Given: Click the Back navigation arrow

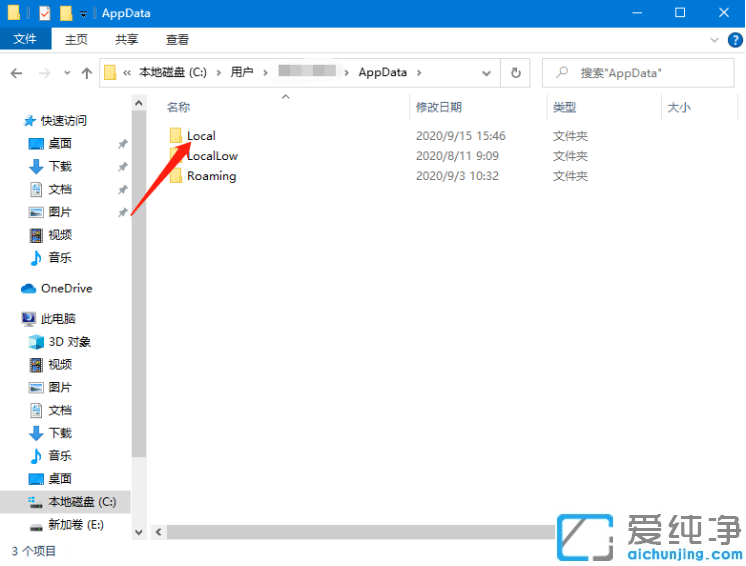Looking at the screenshot, I should pos(16,73).
